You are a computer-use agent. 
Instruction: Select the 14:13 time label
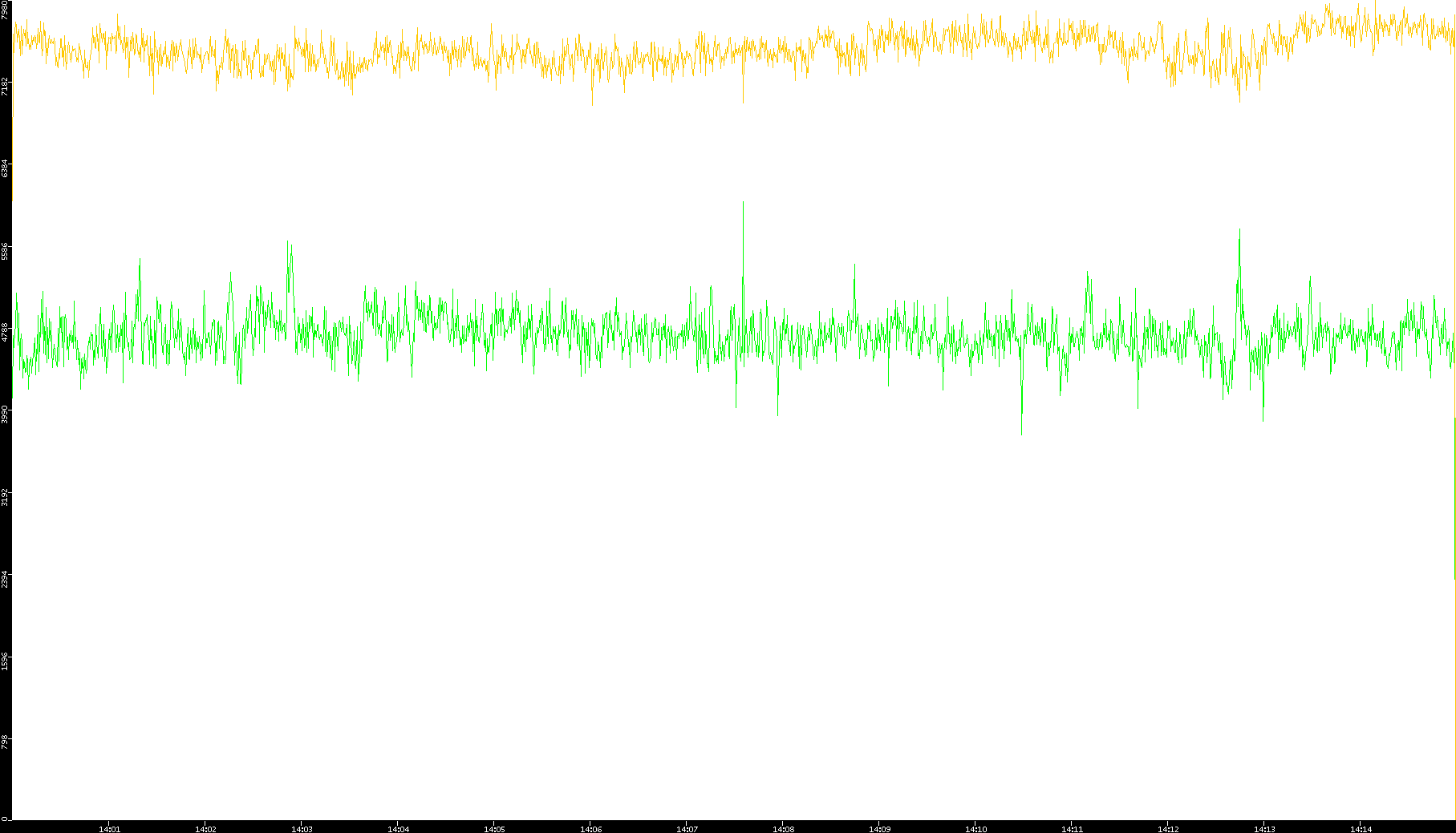click(x=1264, y=829)
